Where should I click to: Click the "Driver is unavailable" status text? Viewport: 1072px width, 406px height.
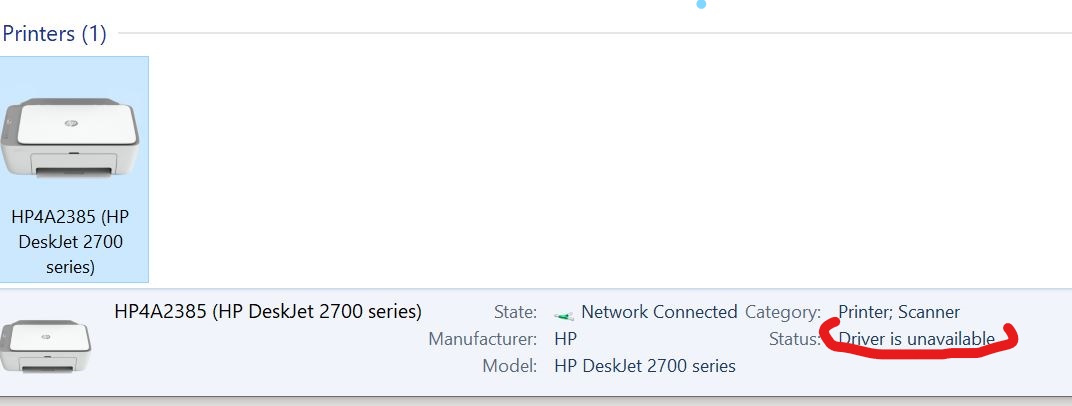[x=916, y=339]
